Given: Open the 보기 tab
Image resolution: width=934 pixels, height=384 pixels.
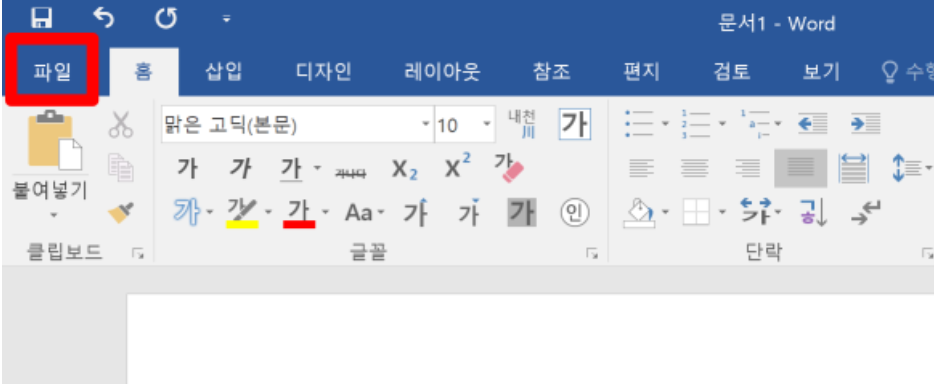Looking at the screenshot, I should tap(821, 72).
